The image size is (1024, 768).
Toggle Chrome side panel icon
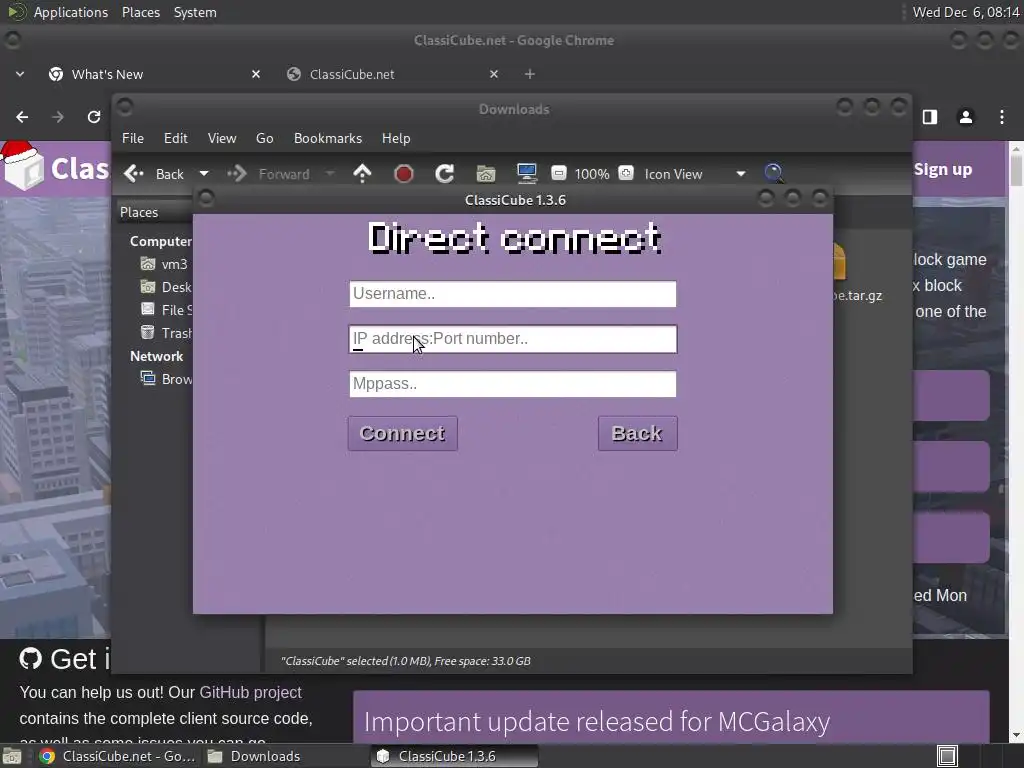click(x=930, y=117)
